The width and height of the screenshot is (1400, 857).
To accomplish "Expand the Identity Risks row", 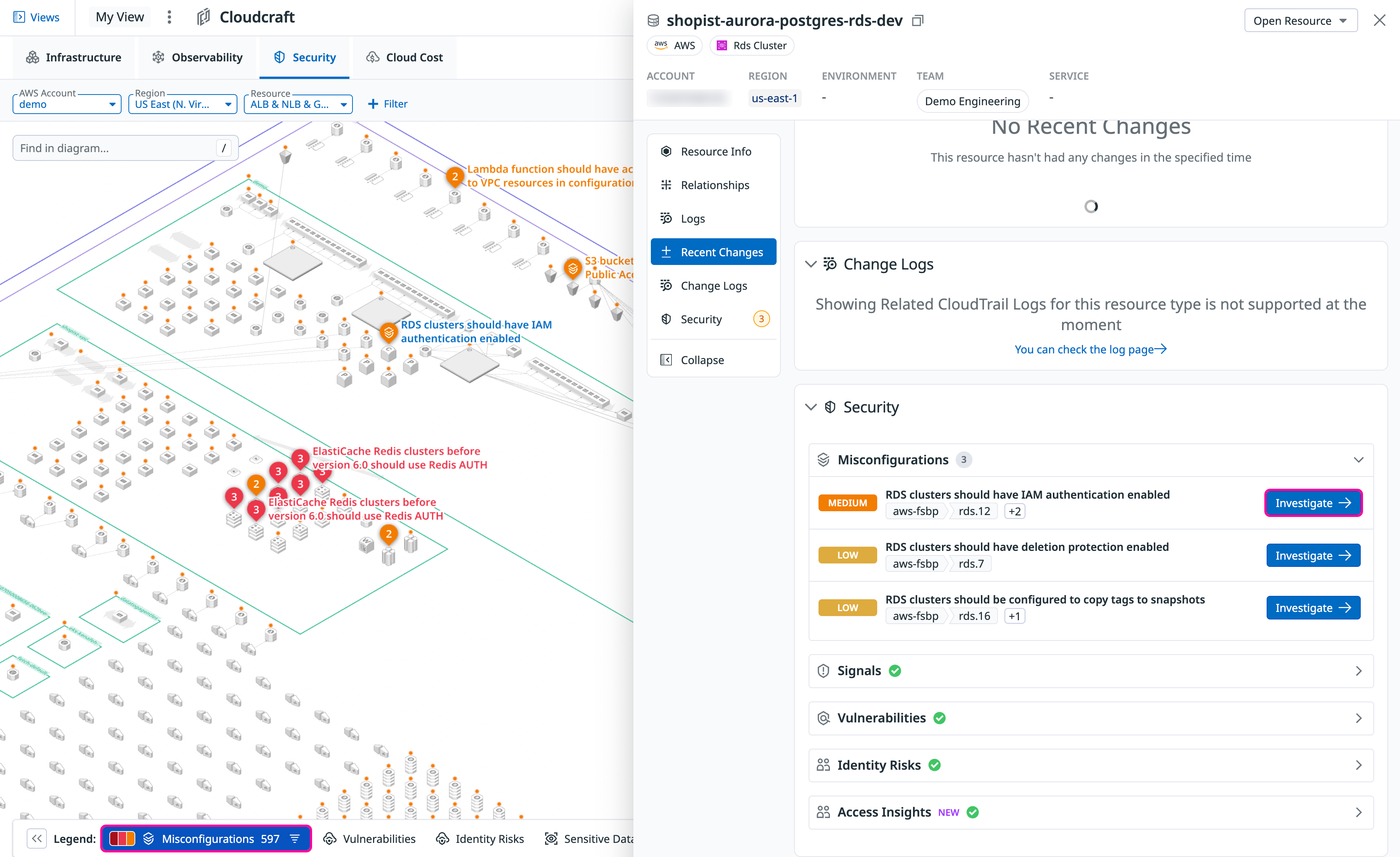I will (1091, 765).
